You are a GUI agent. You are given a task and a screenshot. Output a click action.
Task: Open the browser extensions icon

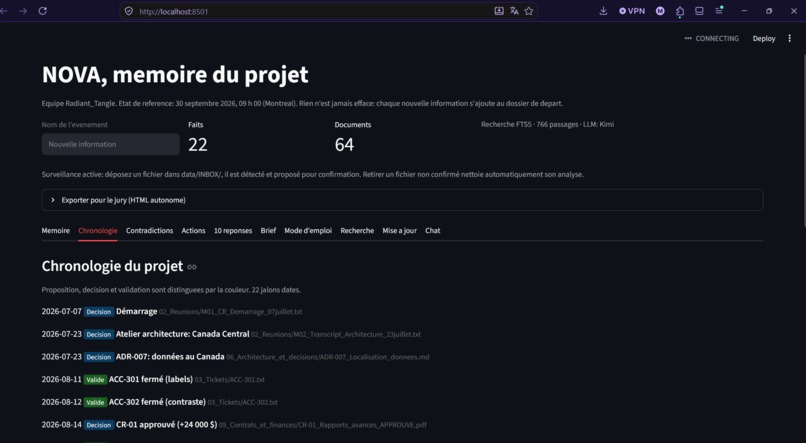click(680, 11)
